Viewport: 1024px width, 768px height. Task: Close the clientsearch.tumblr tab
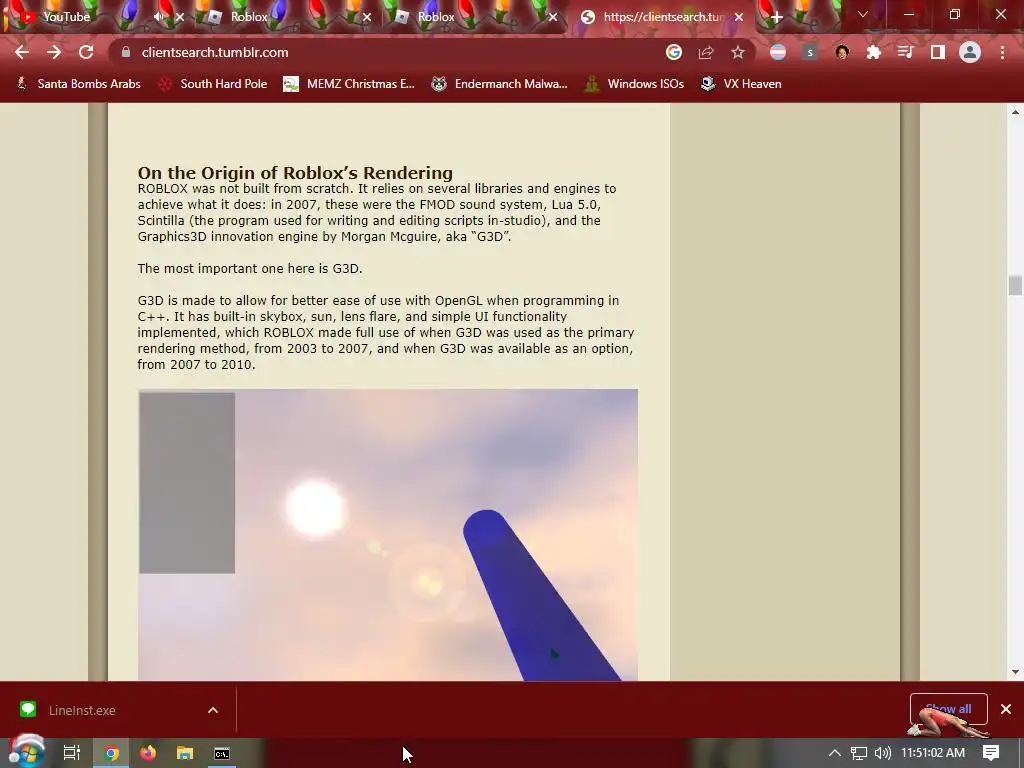[x=739, y=17]
